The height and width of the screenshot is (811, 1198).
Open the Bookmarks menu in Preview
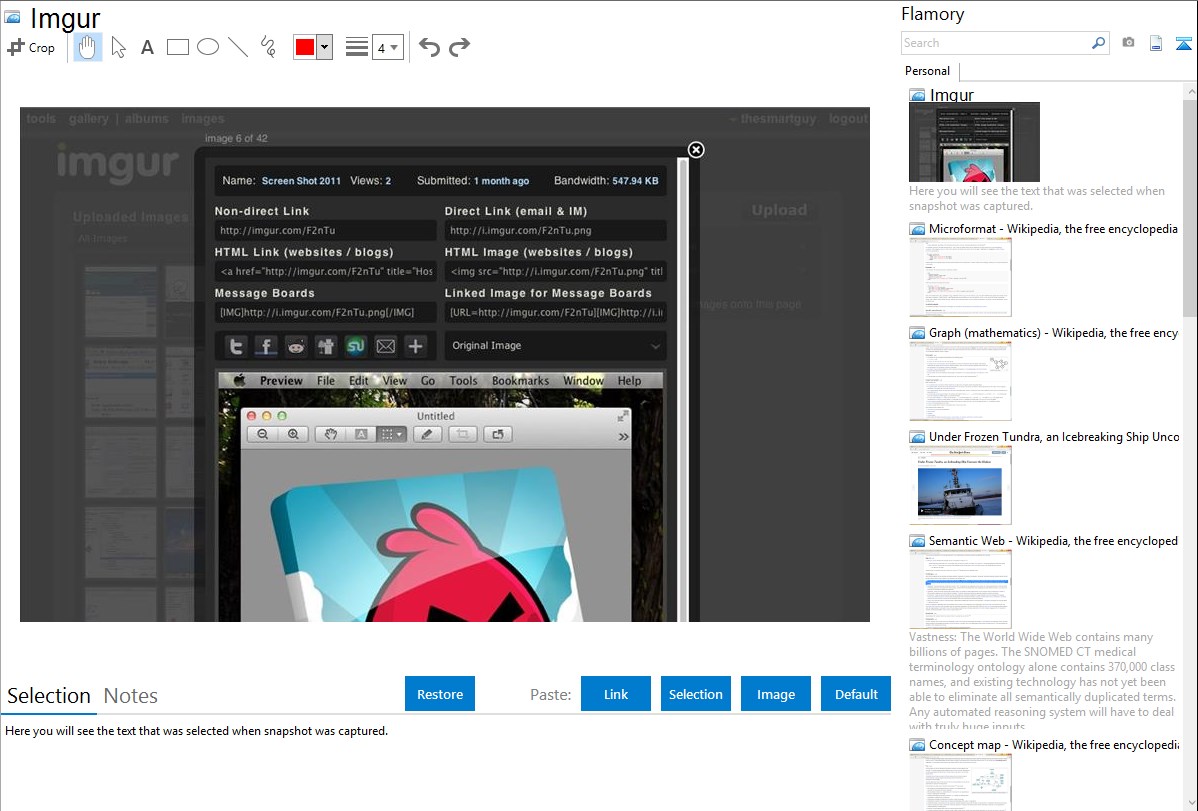(520, 381)
